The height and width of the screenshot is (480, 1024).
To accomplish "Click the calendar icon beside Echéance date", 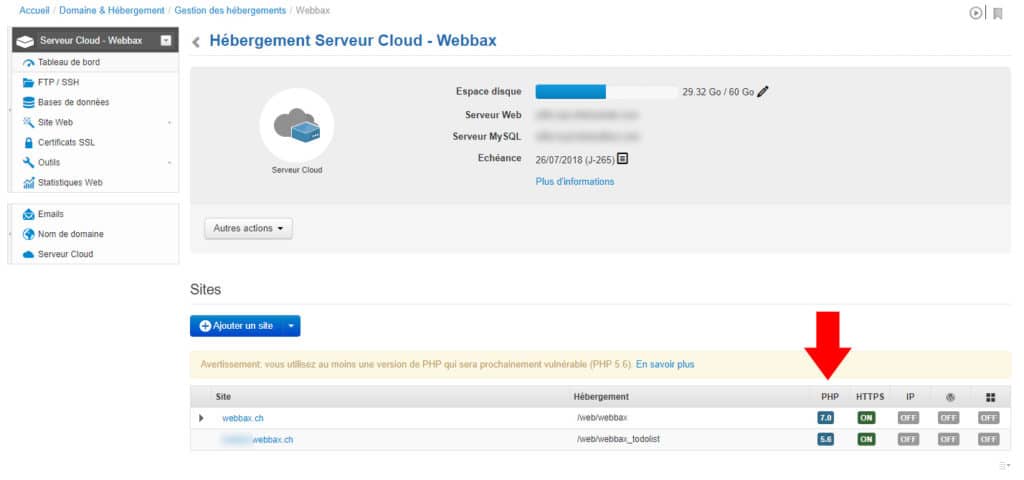I will pyautogui.click(x=622, y=159).
